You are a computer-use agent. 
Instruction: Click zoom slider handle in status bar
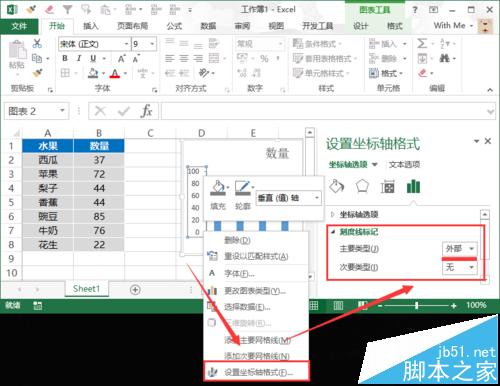(416, 305)
